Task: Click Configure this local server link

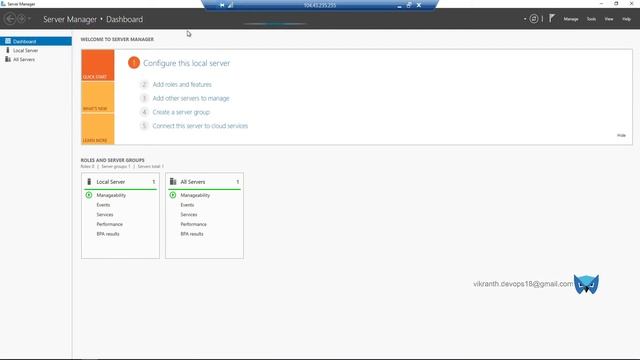Action: pos(187,63)
